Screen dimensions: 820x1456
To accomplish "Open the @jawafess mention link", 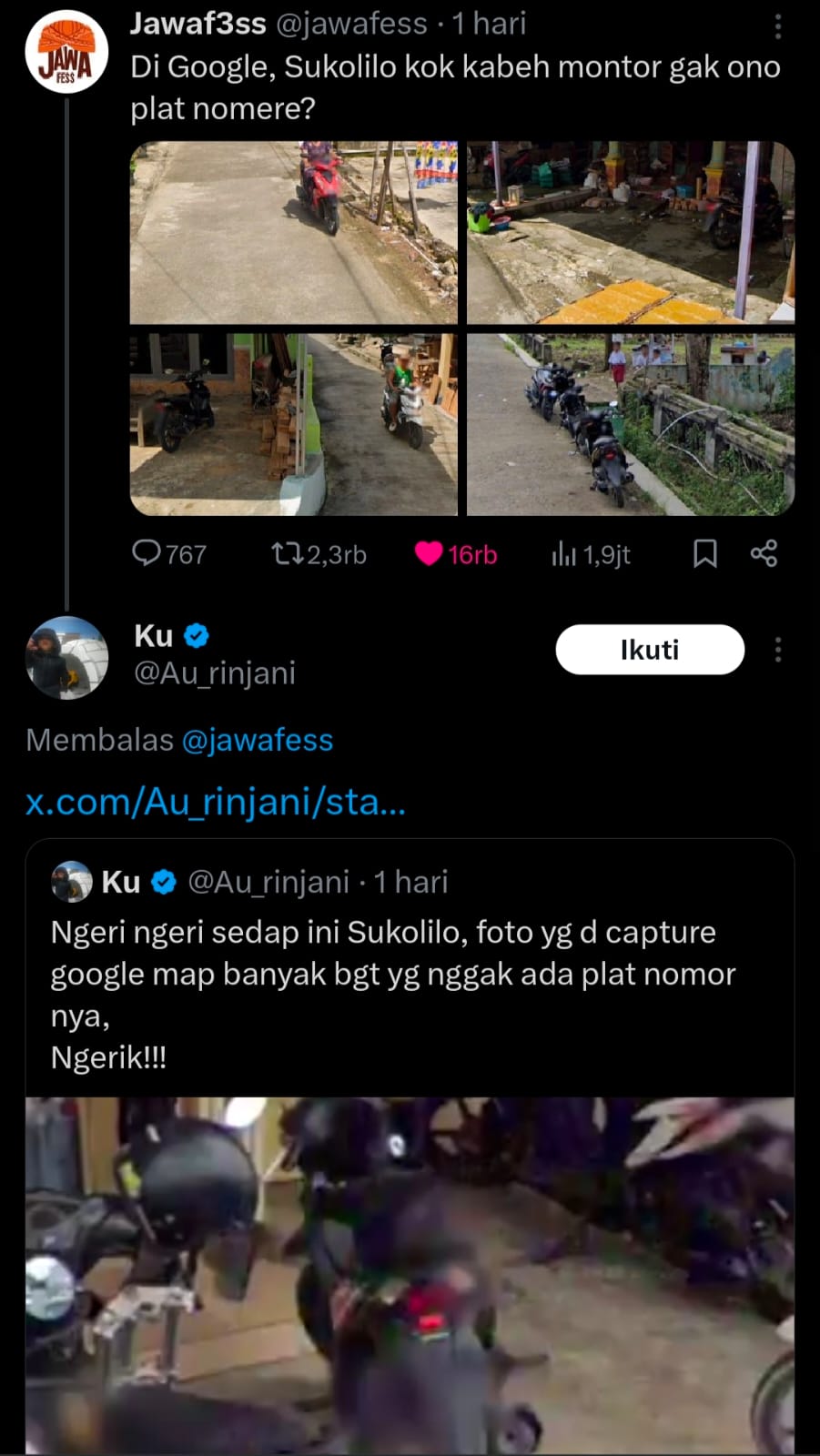I will click(x=258, y=740).
